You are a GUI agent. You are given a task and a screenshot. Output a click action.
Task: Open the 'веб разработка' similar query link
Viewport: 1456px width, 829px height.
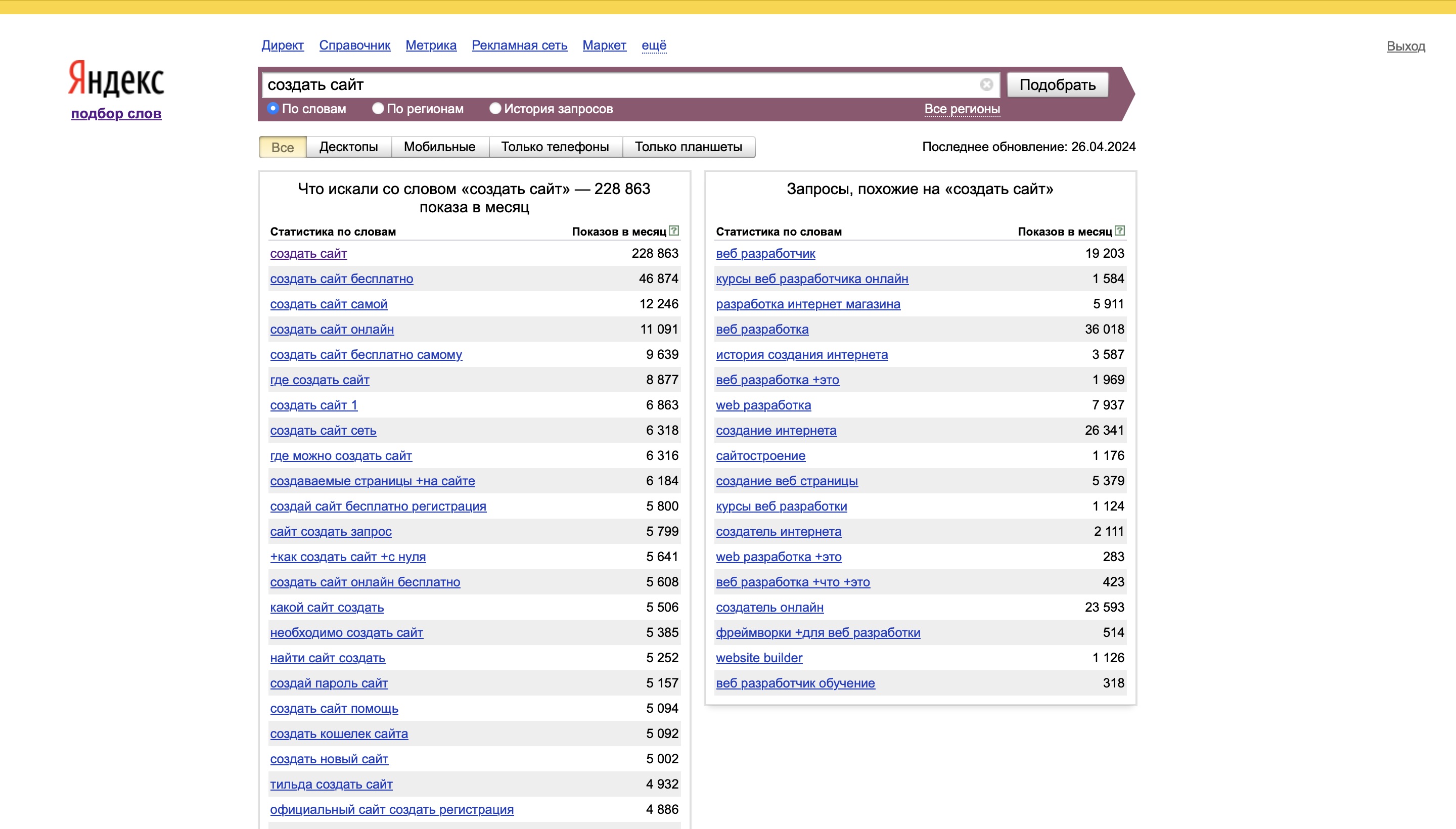[x=762, y=329]
